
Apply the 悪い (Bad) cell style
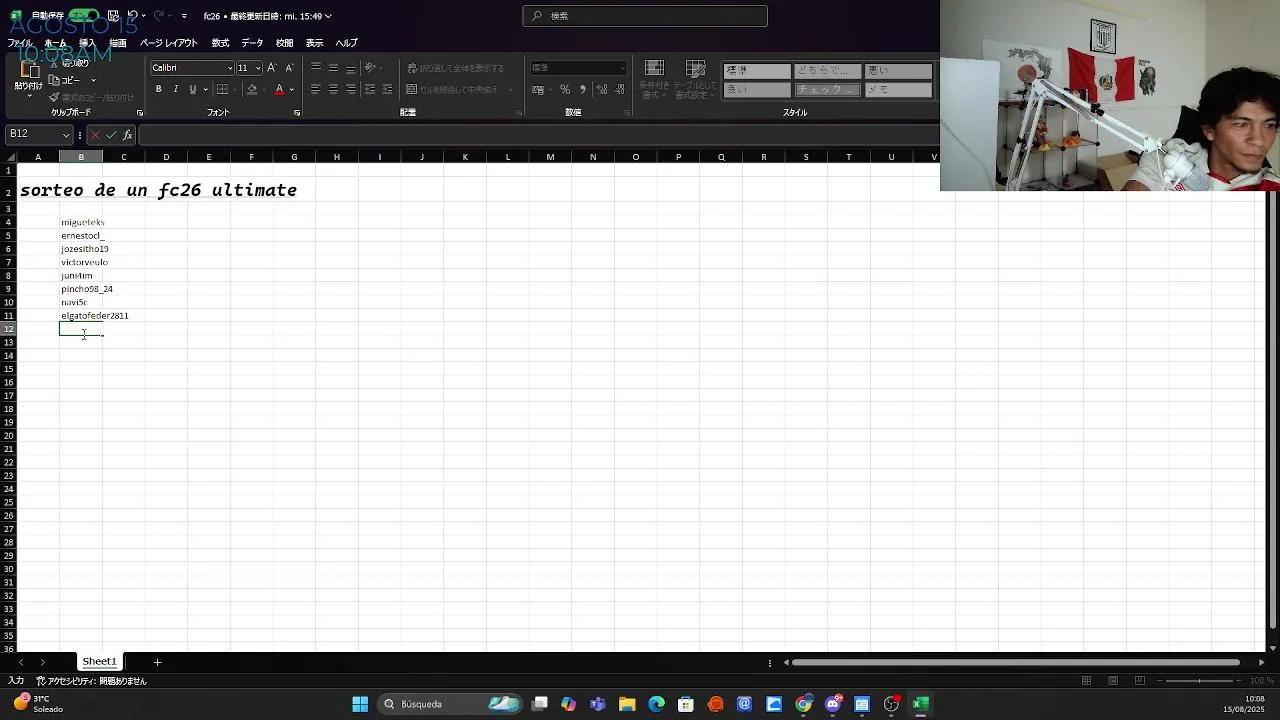pyautogui.click(x=898, y=70)
